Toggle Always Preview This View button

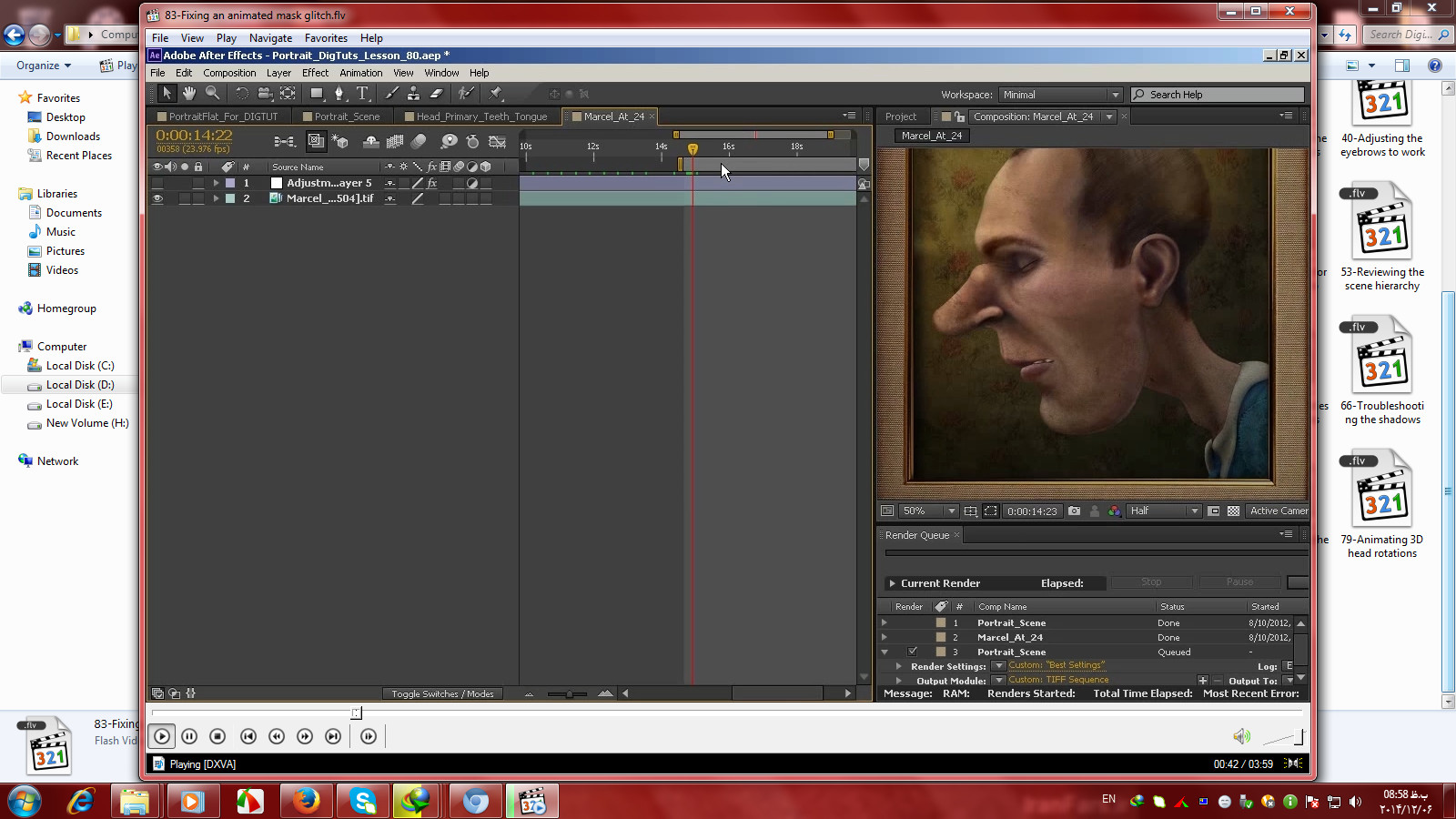pos(886,511)
